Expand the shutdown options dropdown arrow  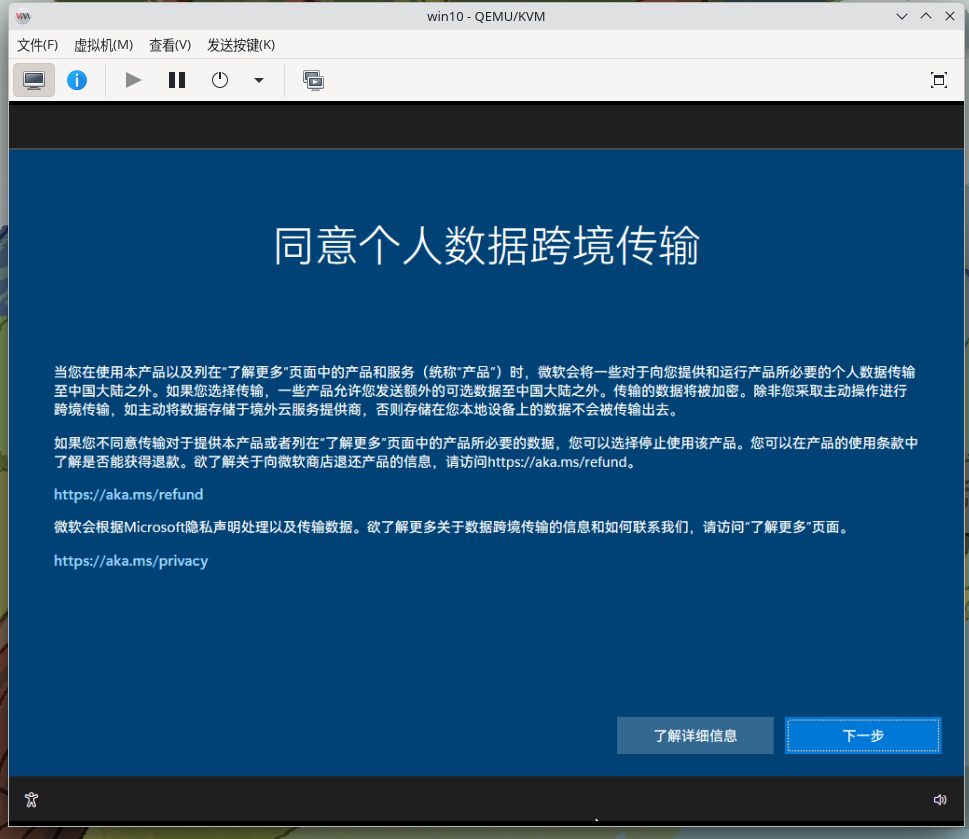point(259,80)
